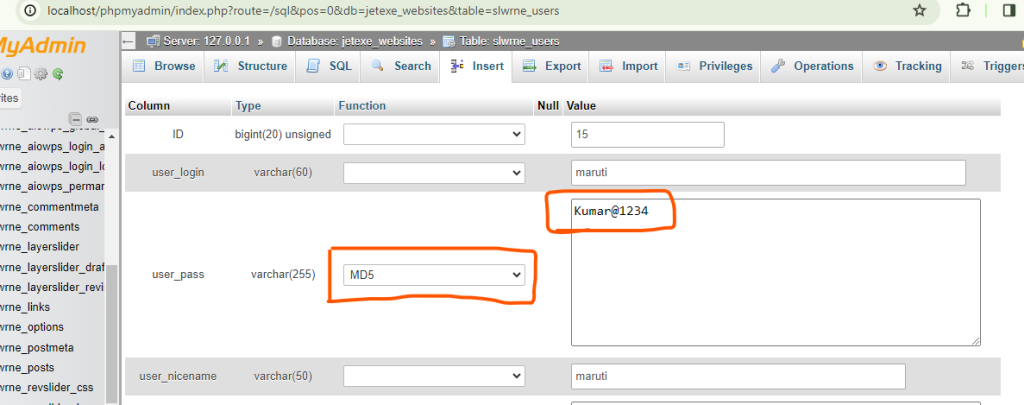Collapse all navigation tree items icon
The image size is (1024, 405).
[x=76, y=120]
